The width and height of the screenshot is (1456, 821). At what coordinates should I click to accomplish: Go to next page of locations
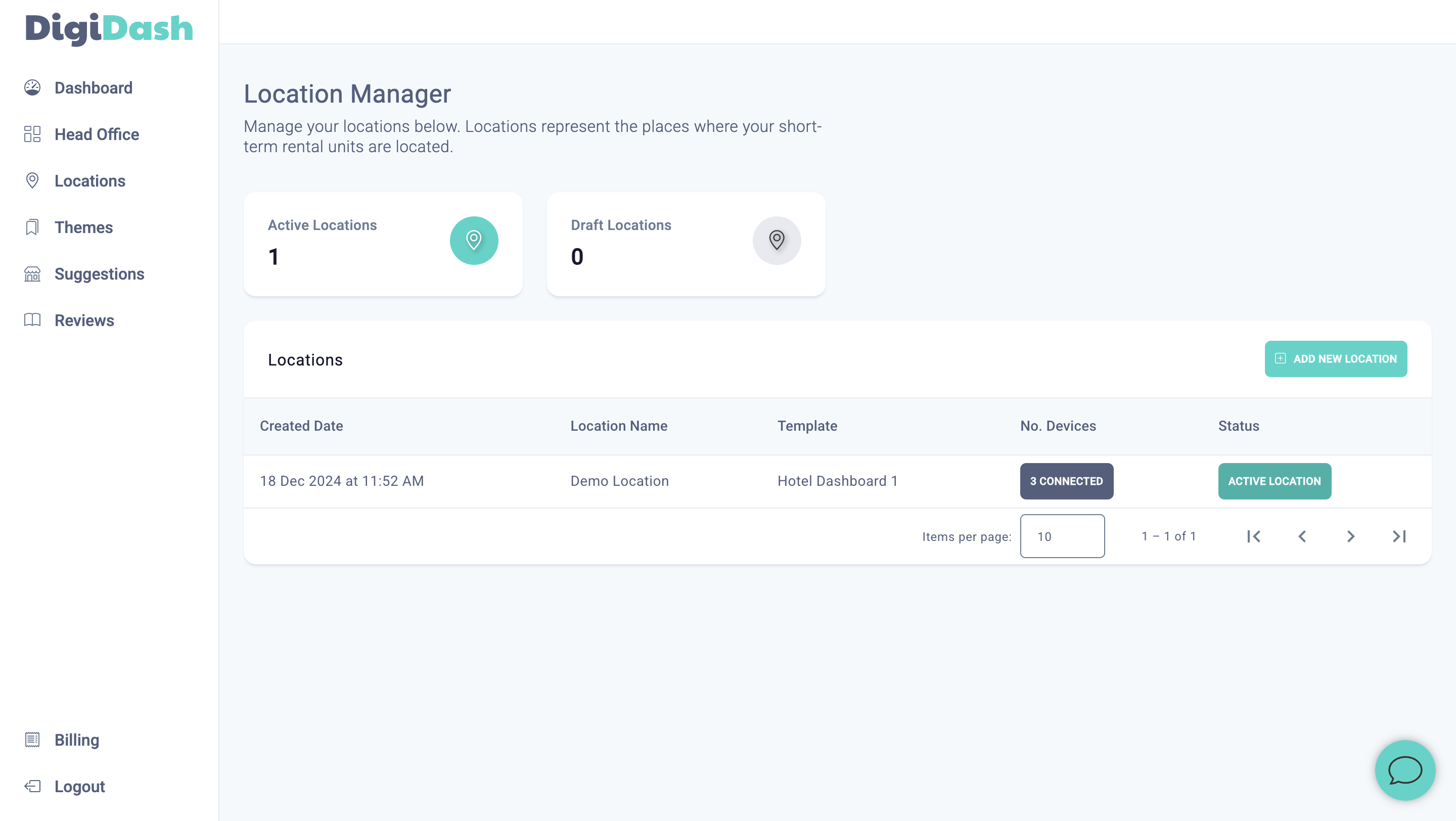(1351, 536)
